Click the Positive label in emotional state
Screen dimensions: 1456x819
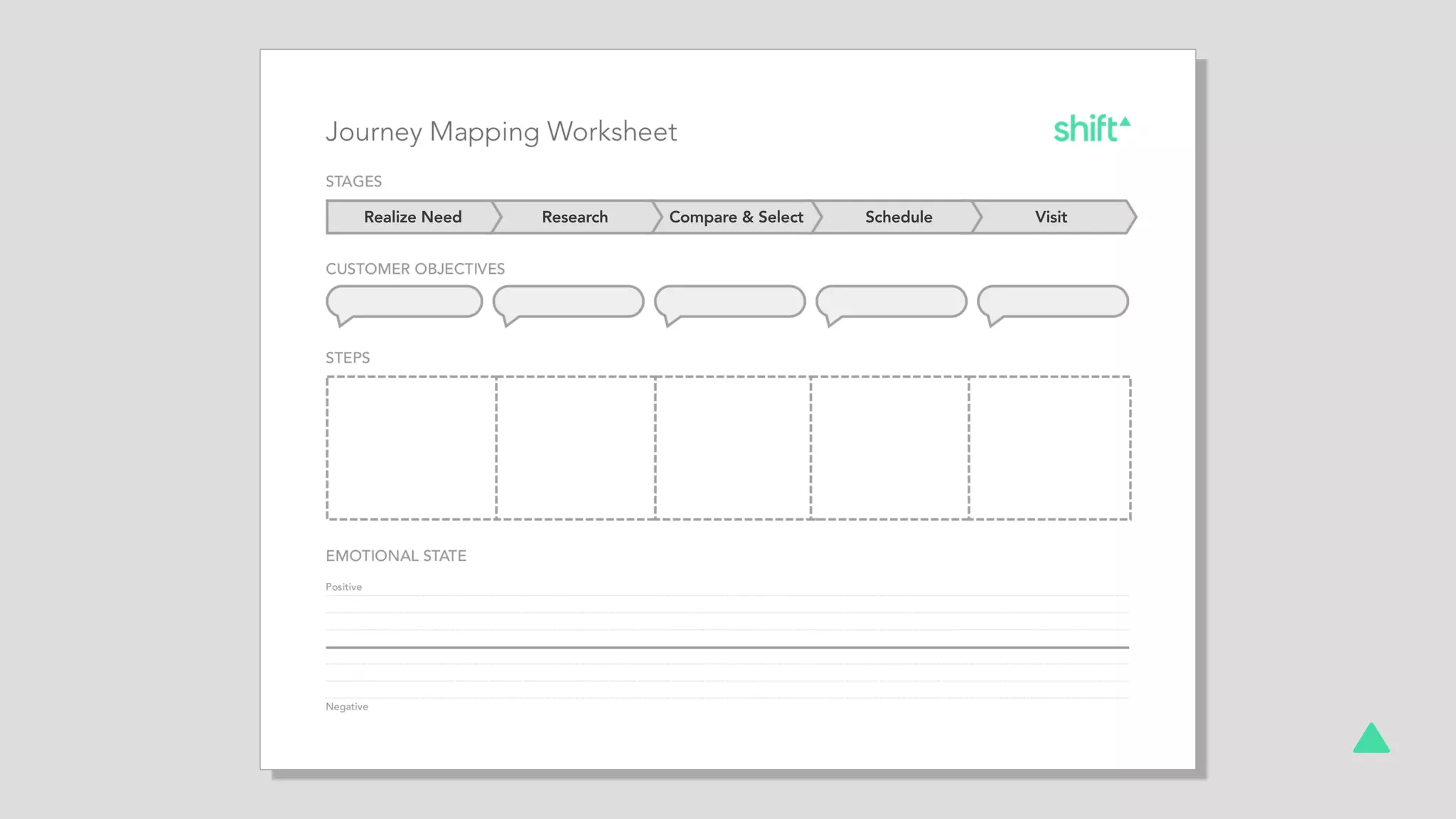point(343,587)
